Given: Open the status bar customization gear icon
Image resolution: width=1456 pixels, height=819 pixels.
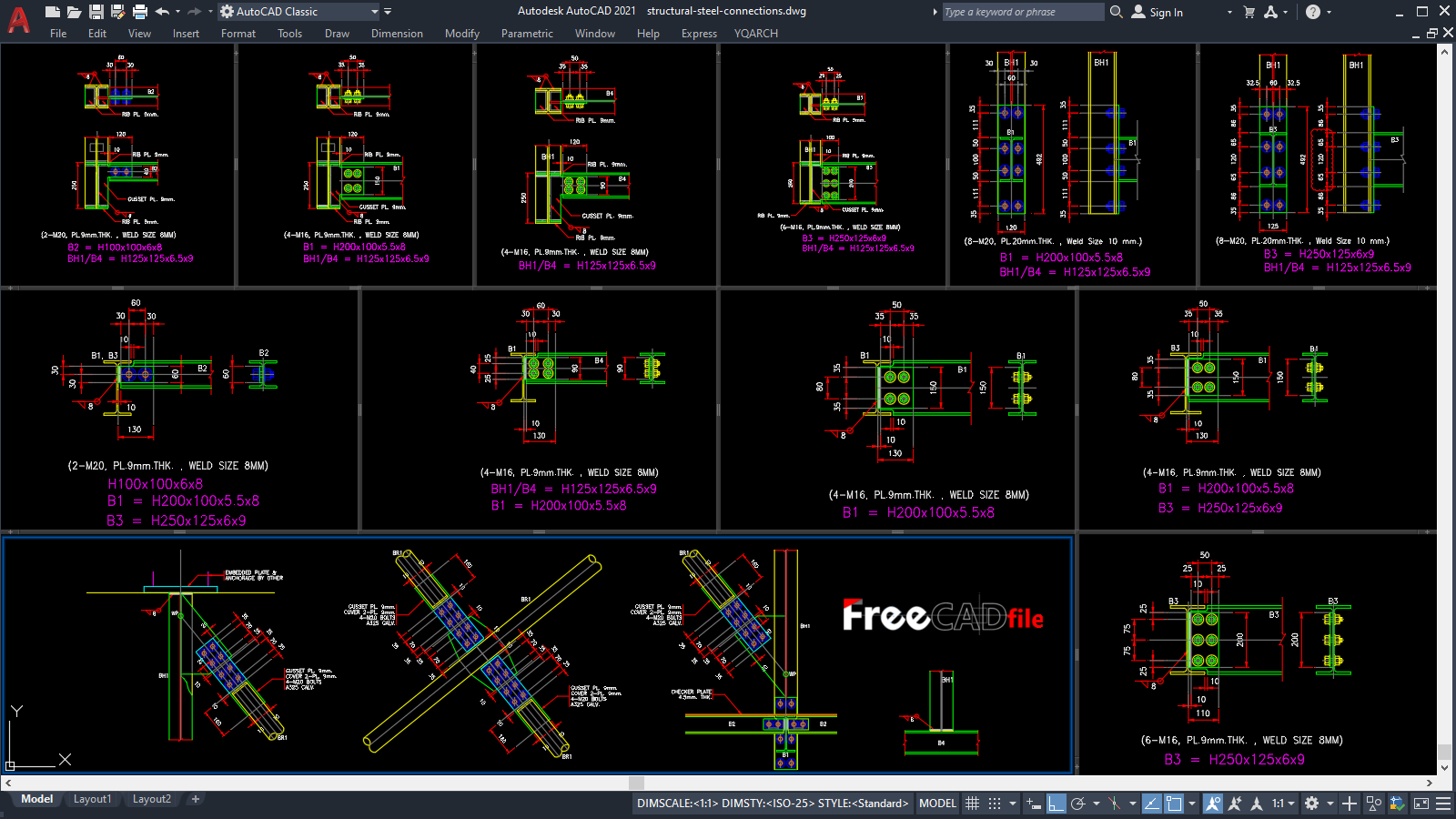Looking at the screenshot, I should click(1309, 804).
